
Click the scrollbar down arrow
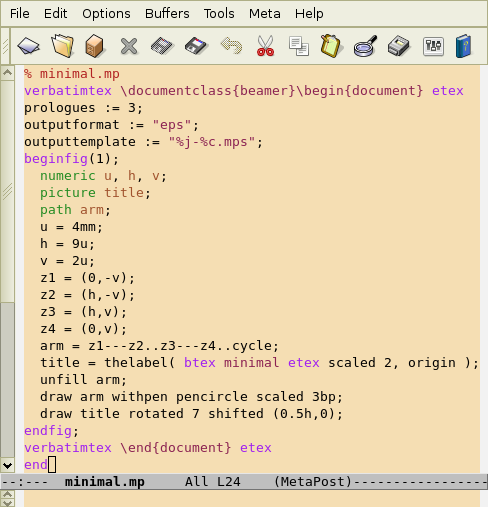(x=7, y=465)
